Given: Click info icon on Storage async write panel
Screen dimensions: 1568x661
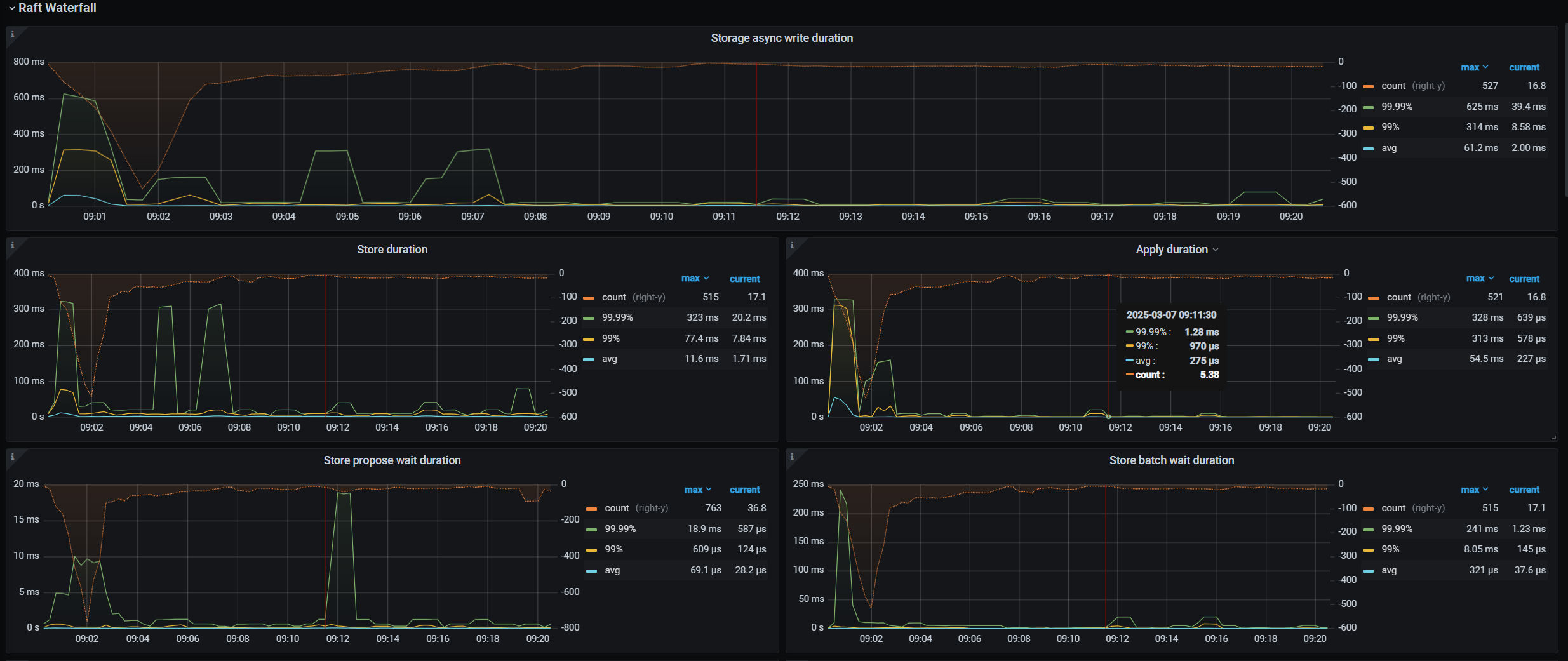Looking at the screenshot, I should (12, 35).
